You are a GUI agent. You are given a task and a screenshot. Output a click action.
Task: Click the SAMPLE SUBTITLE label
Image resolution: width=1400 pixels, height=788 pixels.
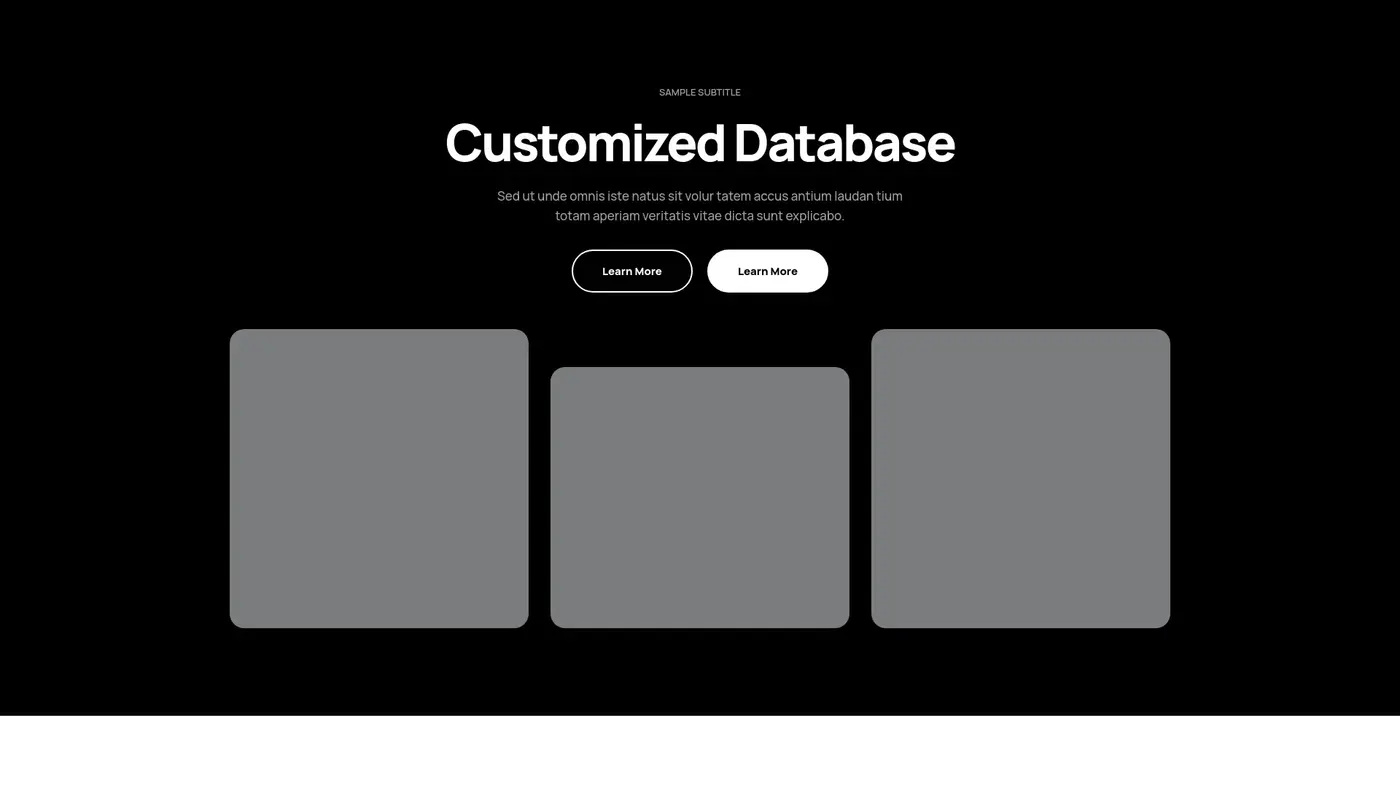(x=699, y=92)
